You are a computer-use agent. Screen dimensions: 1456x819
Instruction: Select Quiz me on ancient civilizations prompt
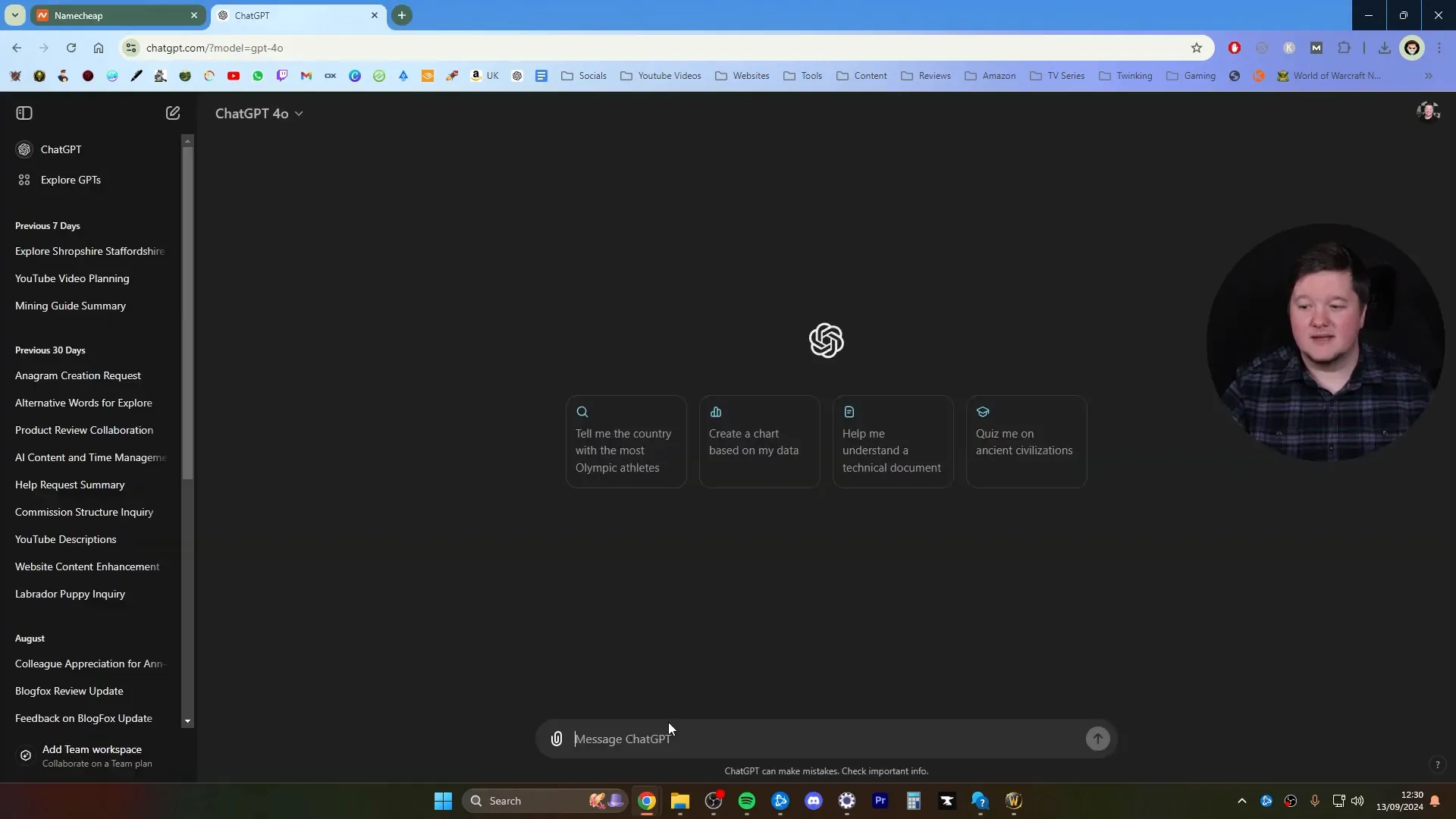click(x=1026, y=440)
